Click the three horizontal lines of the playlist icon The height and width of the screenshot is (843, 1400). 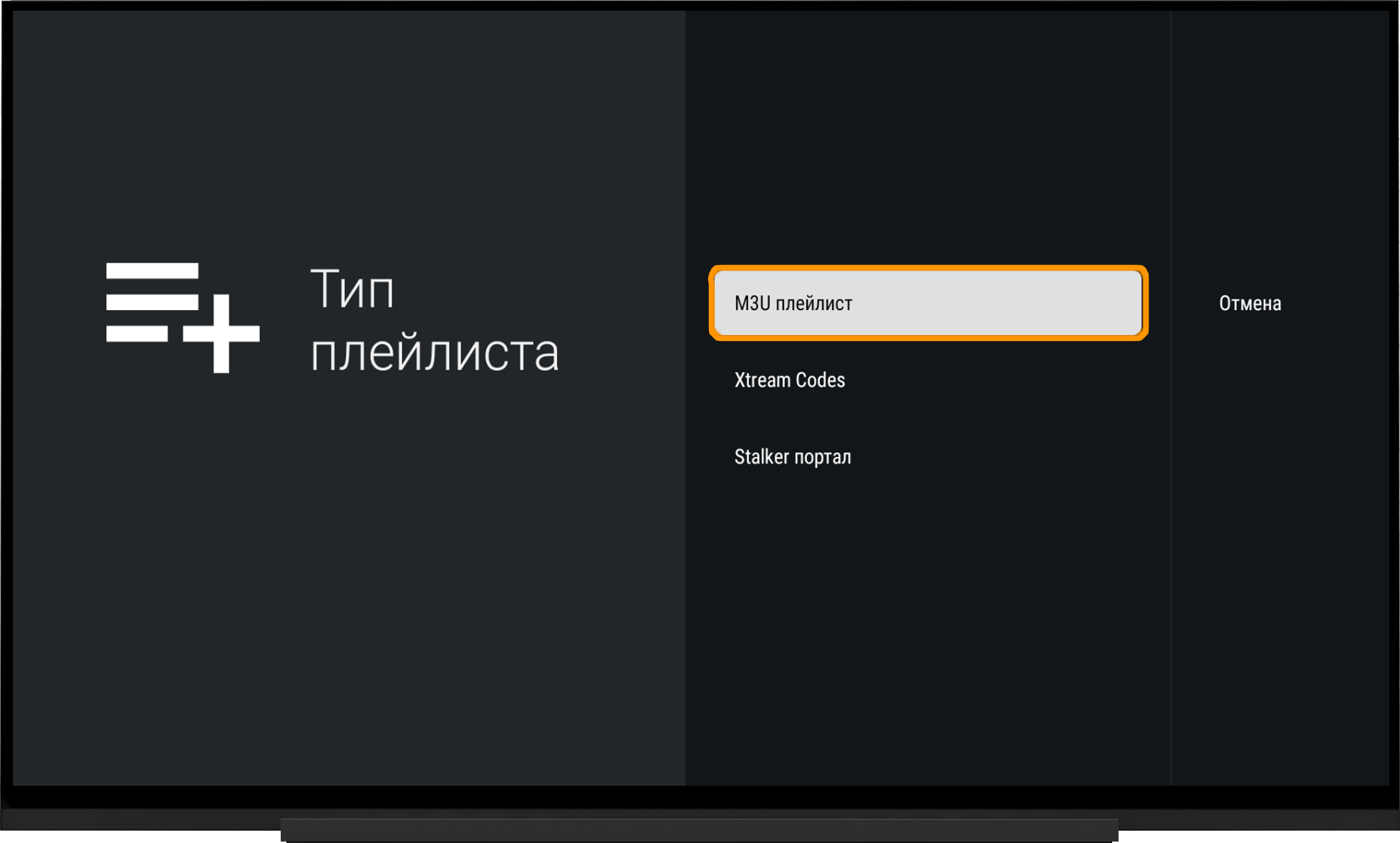click(x=152, y=302)
